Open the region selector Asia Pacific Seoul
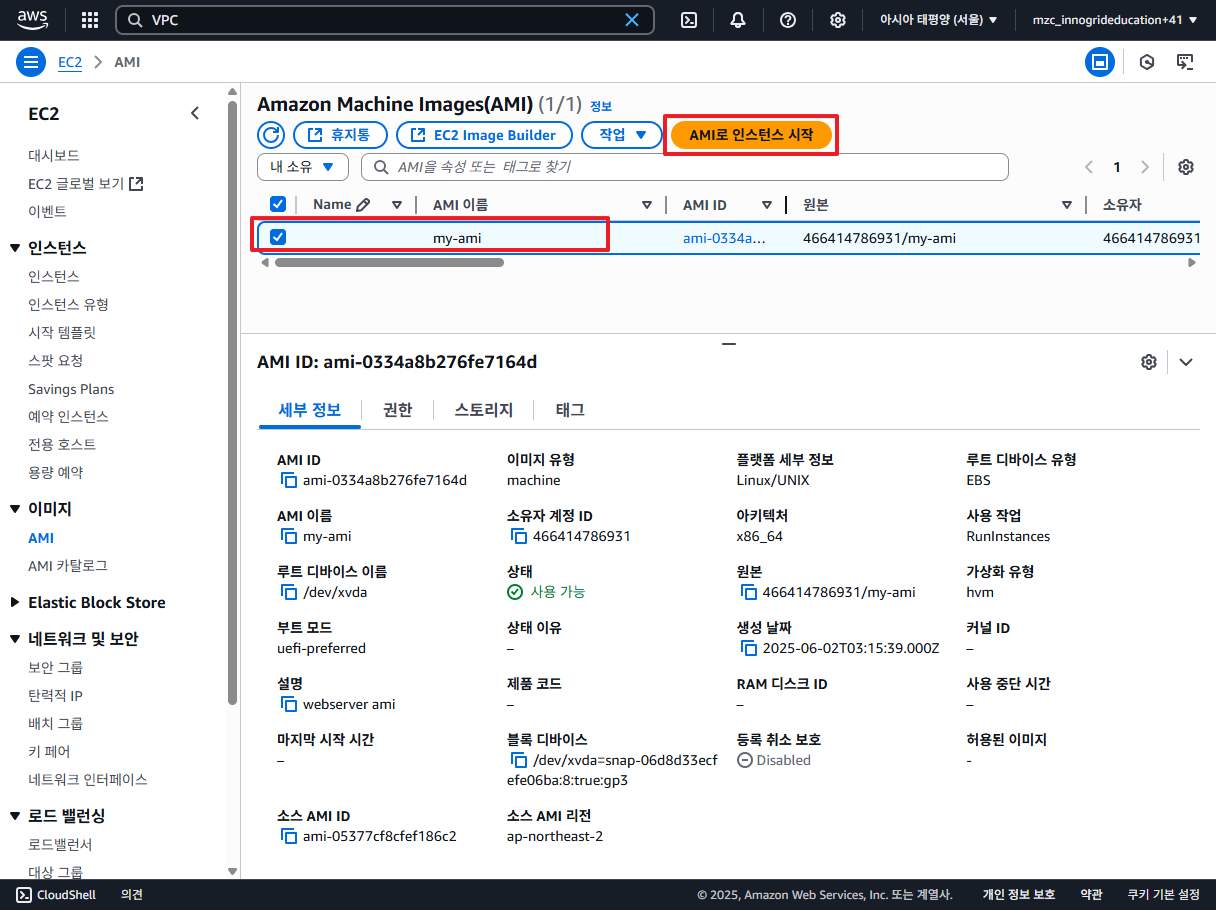 coord(938,20)
